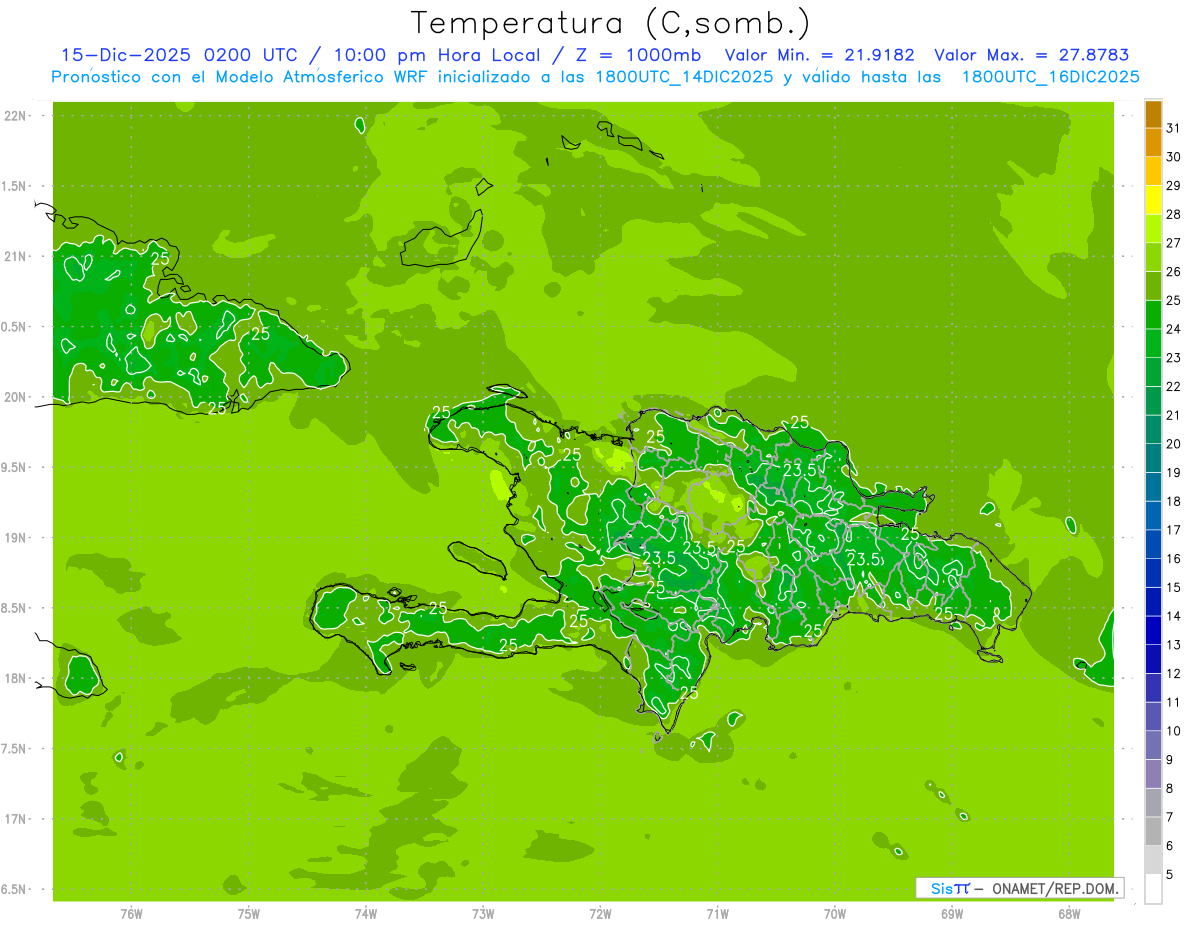Click the latitude label "21N"
The height and width of the screenshot is (927, 1200).
click(x=16, y=256)
